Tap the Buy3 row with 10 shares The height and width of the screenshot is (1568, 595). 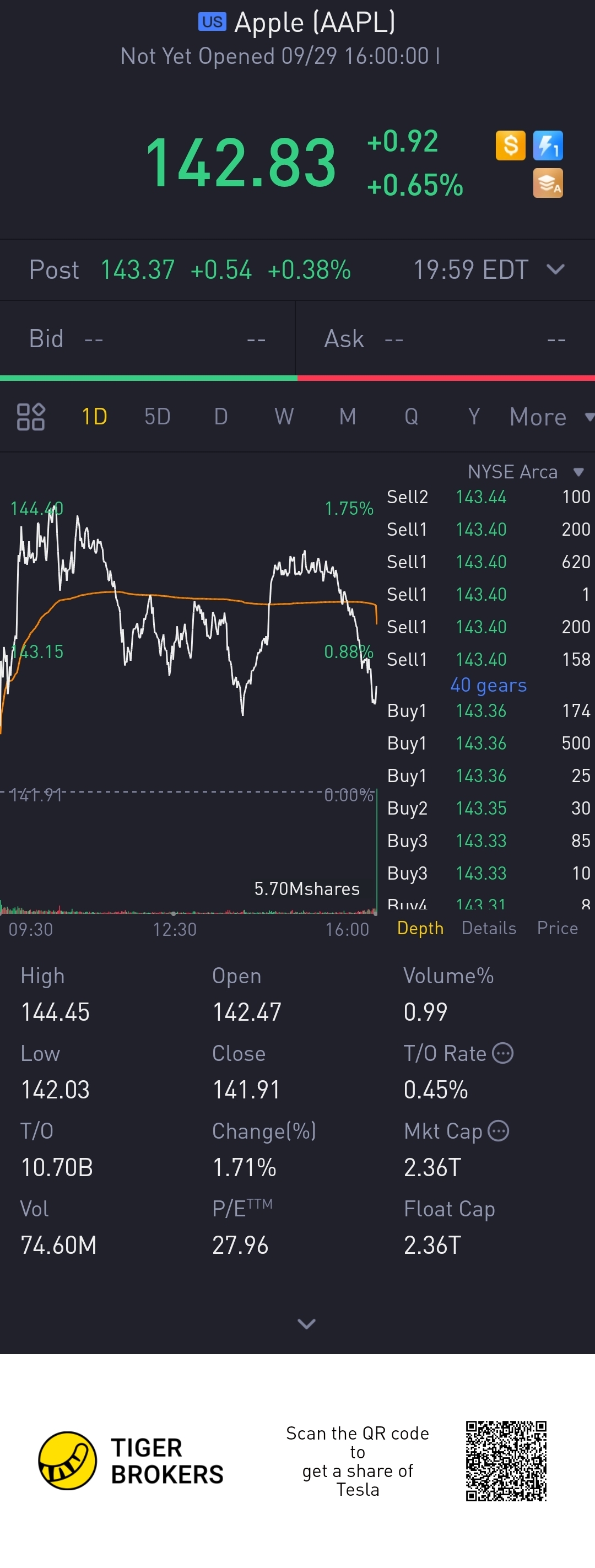click(x=489, y=874)
